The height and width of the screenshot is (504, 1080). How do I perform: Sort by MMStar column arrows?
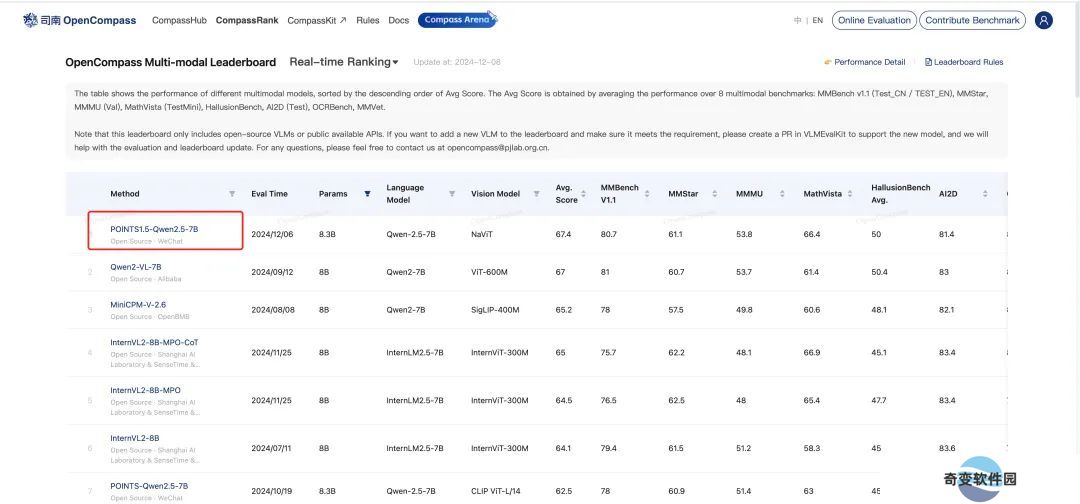[715, 194]
